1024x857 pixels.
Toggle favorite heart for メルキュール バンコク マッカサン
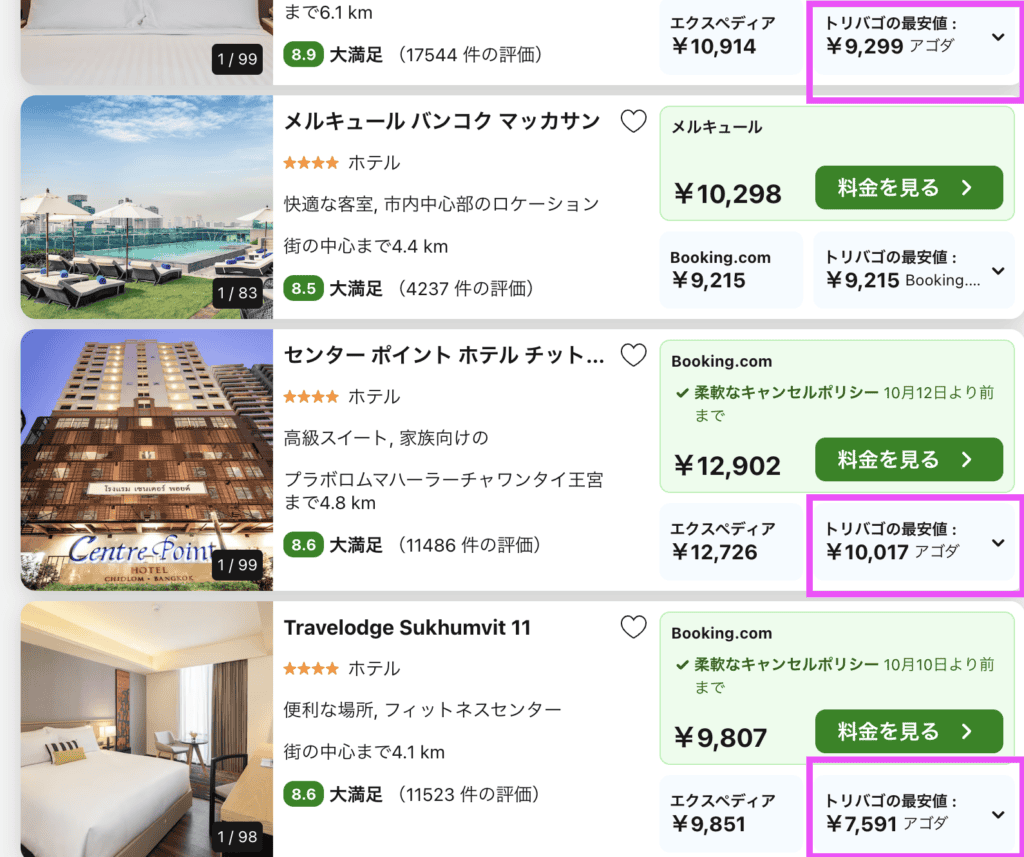click(x=633, y=121)
